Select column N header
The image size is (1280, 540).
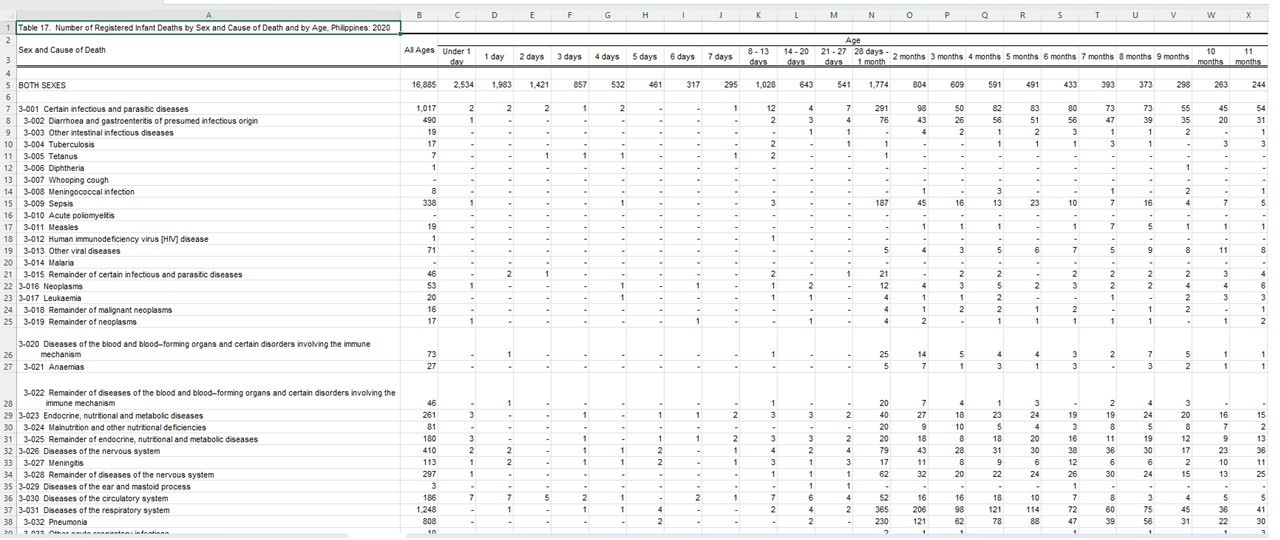tap(872, 15)
